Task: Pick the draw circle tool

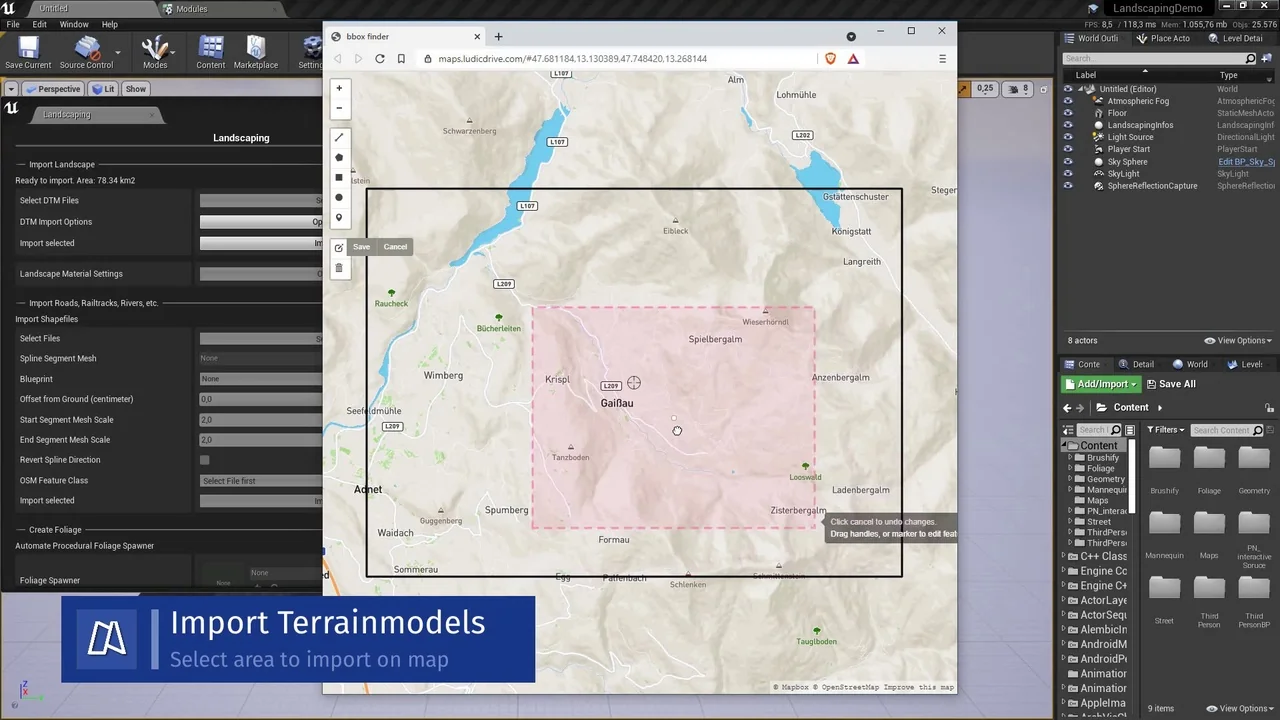Action: 339,198
